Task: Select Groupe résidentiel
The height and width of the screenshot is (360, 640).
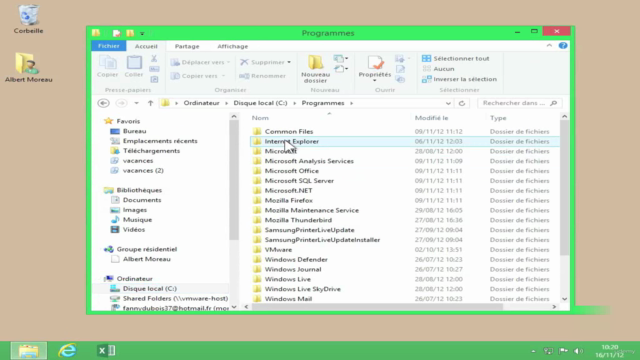Action: tap(147, 249)
